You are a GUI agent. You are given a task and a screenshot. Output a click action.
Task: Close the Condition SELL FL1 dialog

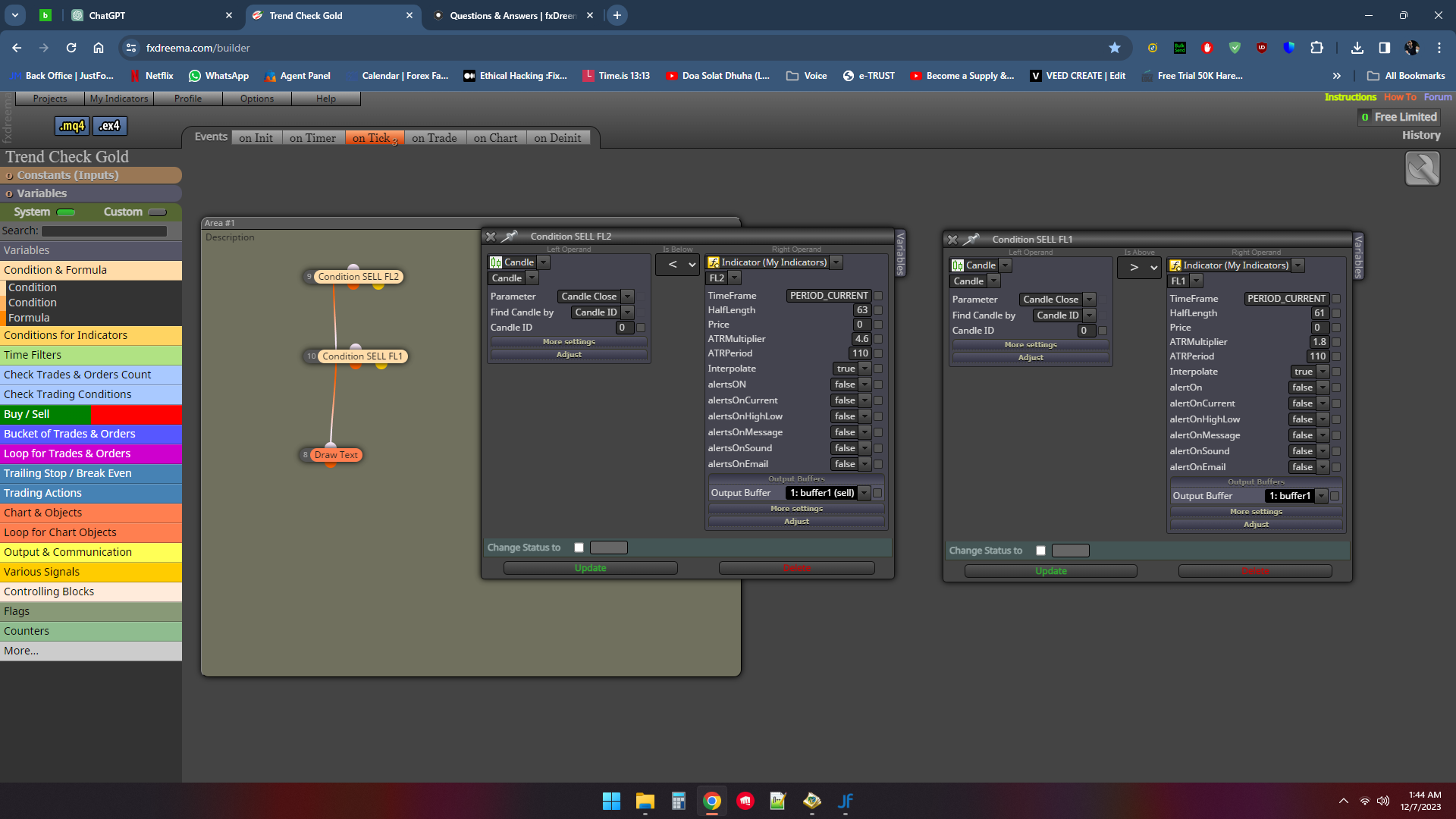[x=952, y=240]
